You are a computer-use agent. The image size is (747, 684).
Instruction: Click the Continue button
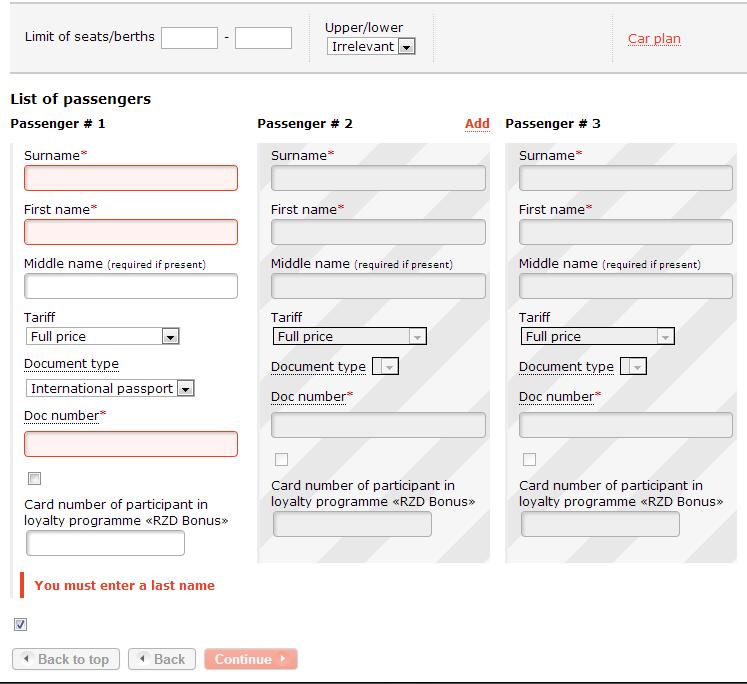[251, 659]
